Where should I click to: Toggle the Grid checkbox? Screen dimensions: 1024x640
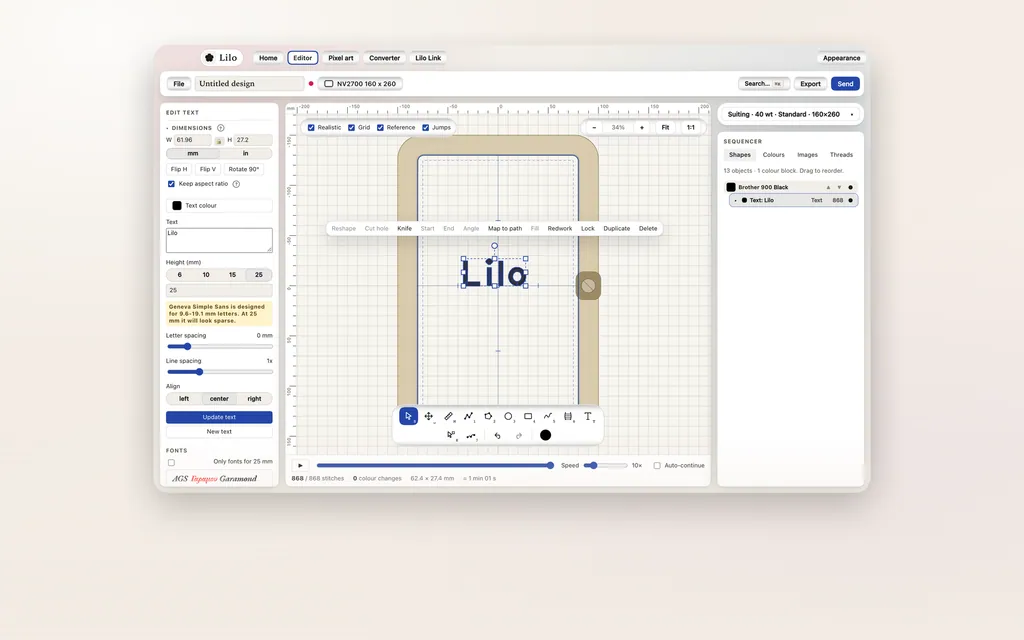click(x=351, y=127)
